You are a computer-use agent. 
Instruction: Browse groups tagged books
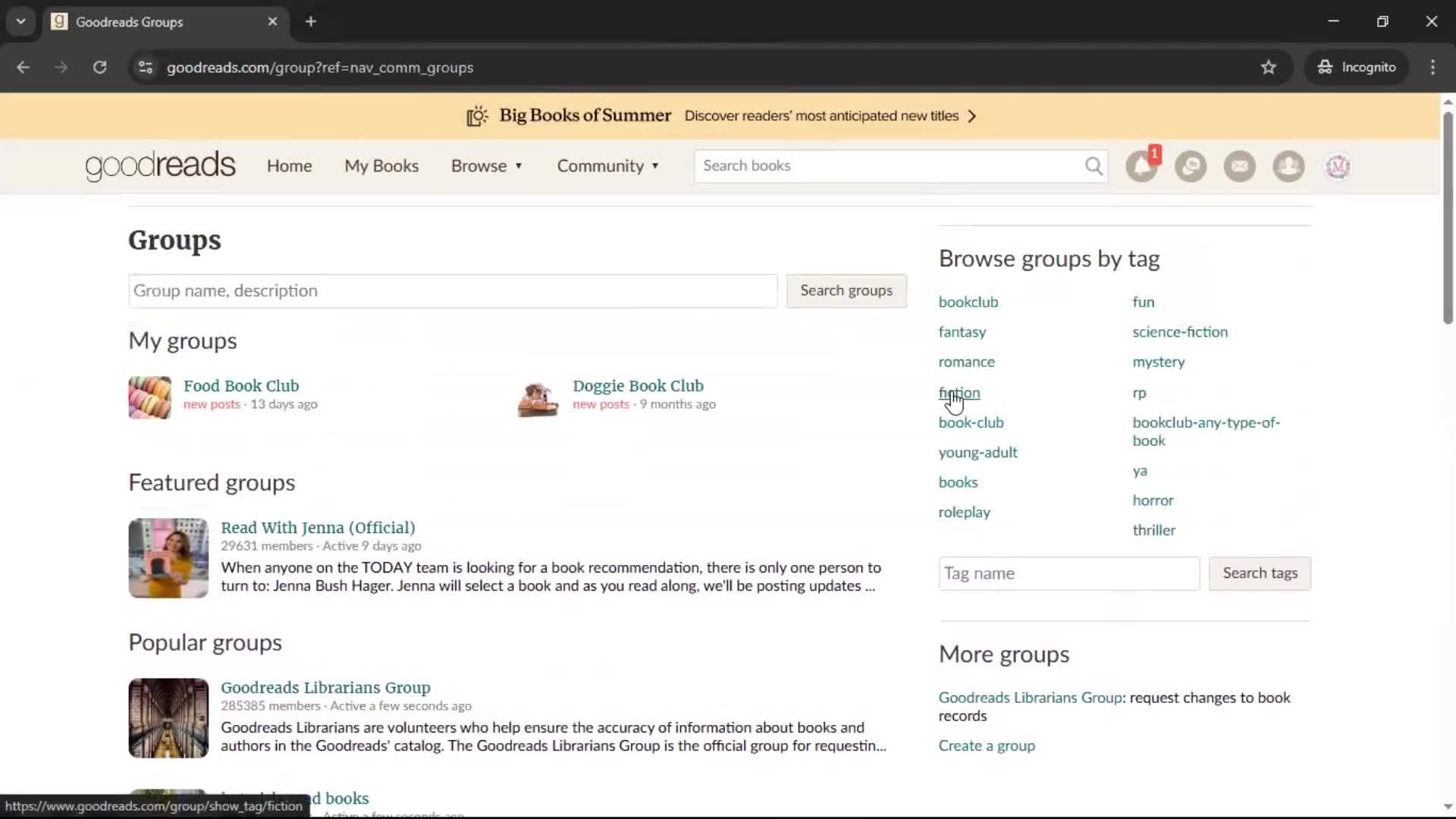pos(959,482)
